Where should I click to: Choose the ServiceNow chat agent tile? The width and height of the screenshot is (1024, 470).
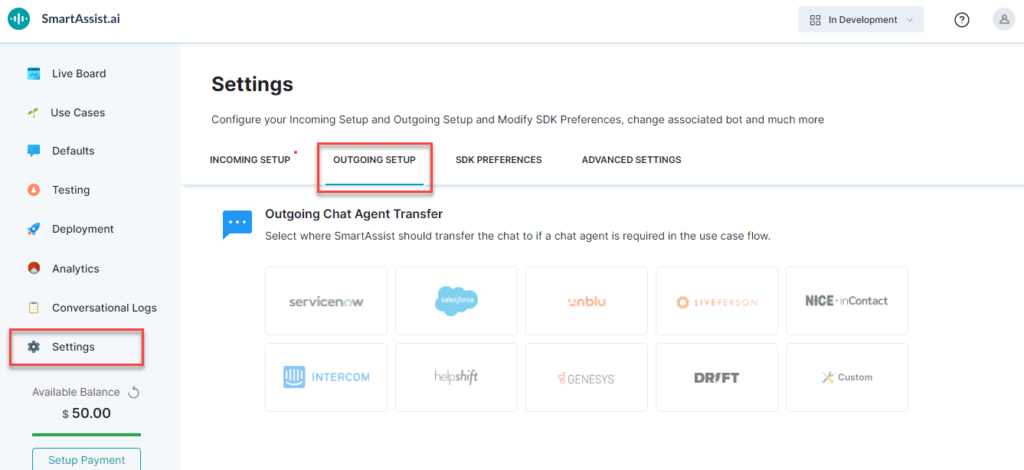click(x=326, y=300)
